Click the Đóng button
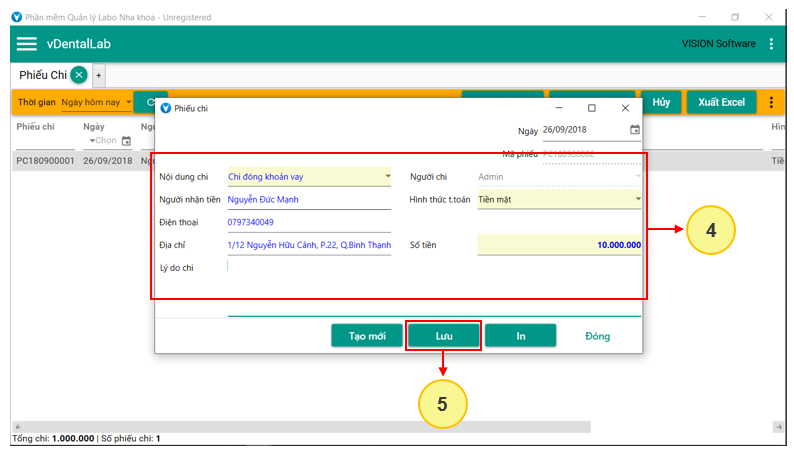794x452 pixels. pyautogui.click(x=597, y=336)
